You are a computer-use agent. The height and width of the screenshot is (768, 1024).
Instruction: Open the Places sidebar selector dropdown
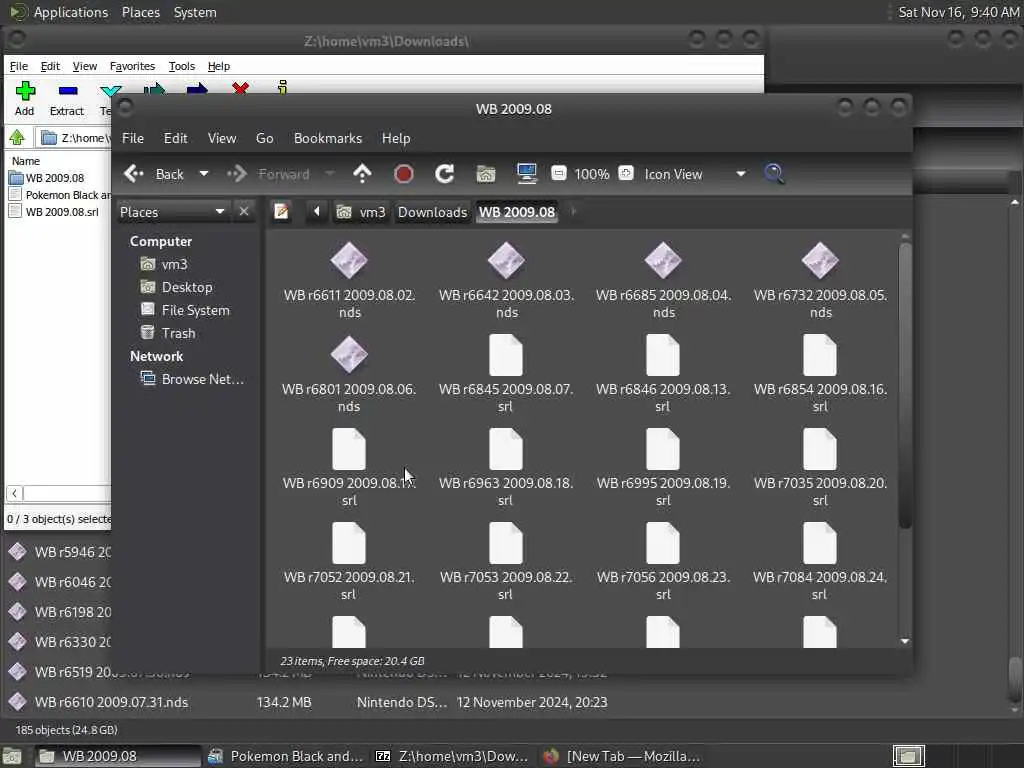point(172,212)
